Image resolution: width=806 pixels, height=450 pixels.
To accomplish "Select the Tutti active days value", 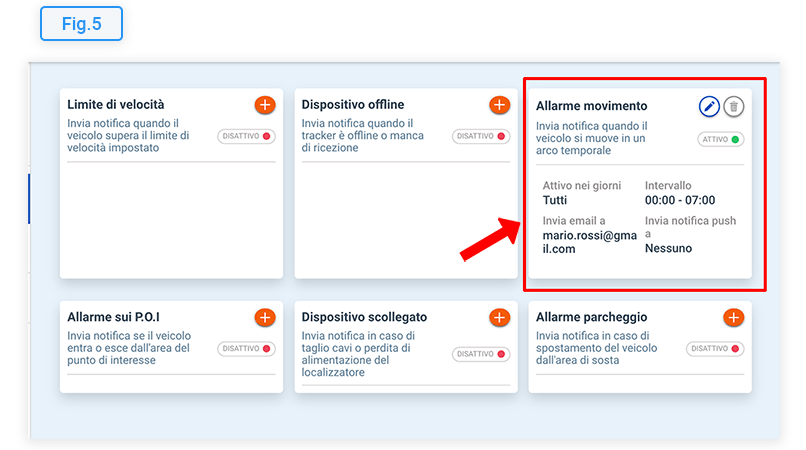I will [x=555, y=200].
